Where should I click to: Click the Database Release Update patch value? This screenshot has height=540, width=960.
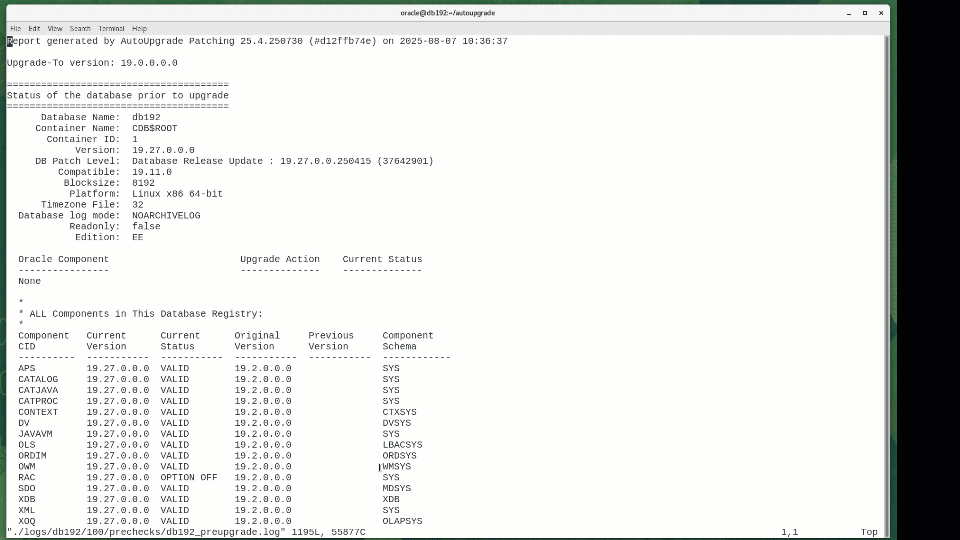pos(282,161)
